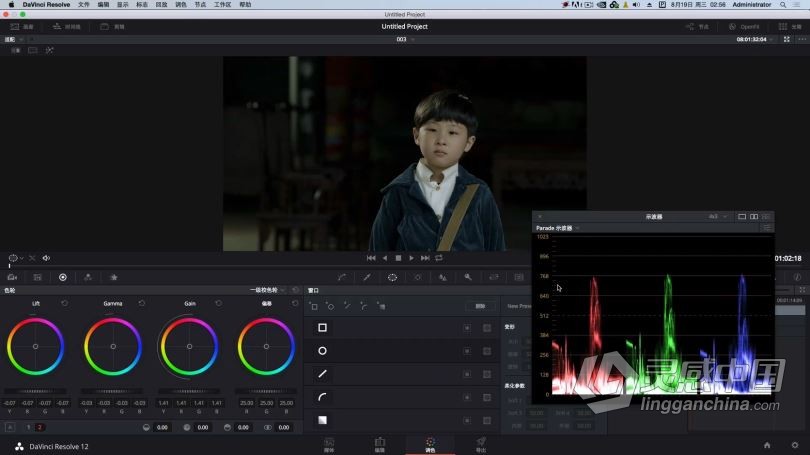
Task: Open the RGB Mixer palette
Action: 88,277
